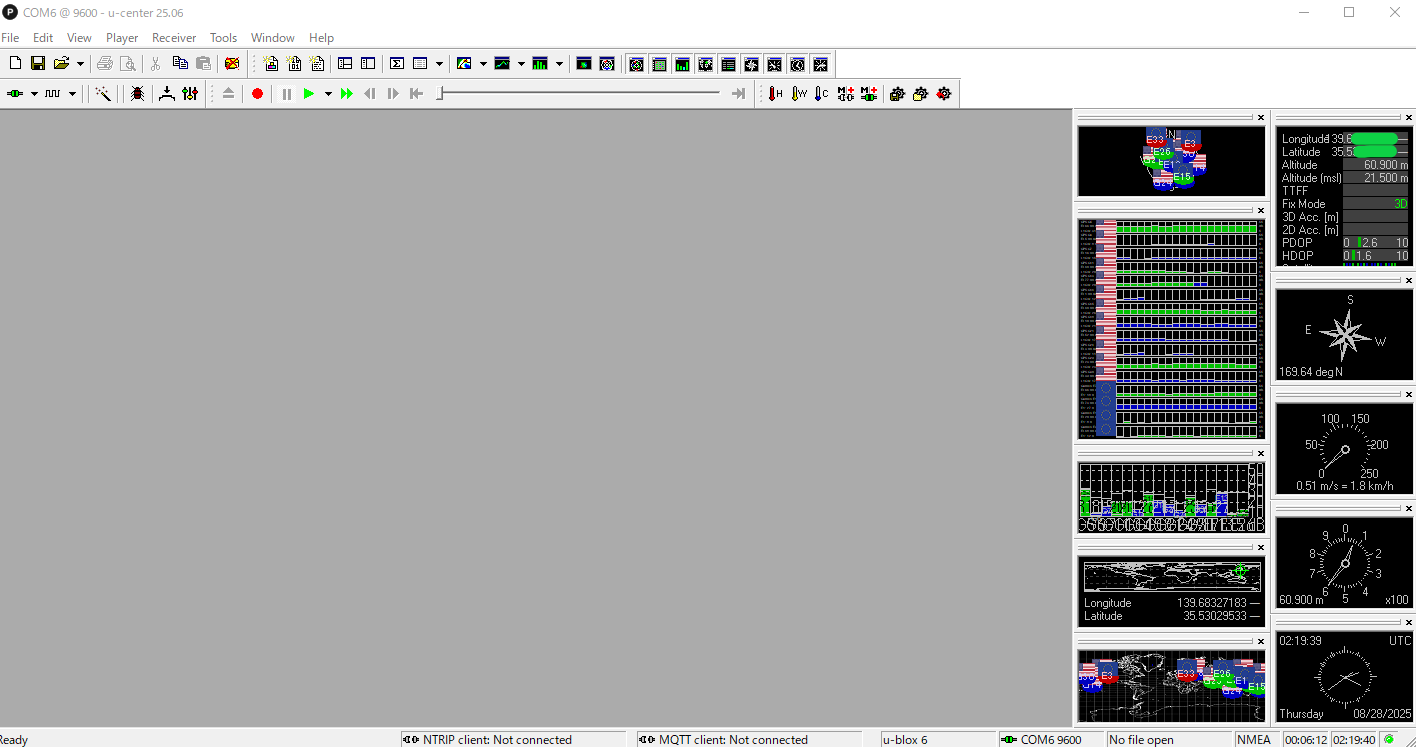Trigger a receiver Coldstart (C thermometer)
The height and width of the screenshot is (747, 1416).
[x=821, y=93]
